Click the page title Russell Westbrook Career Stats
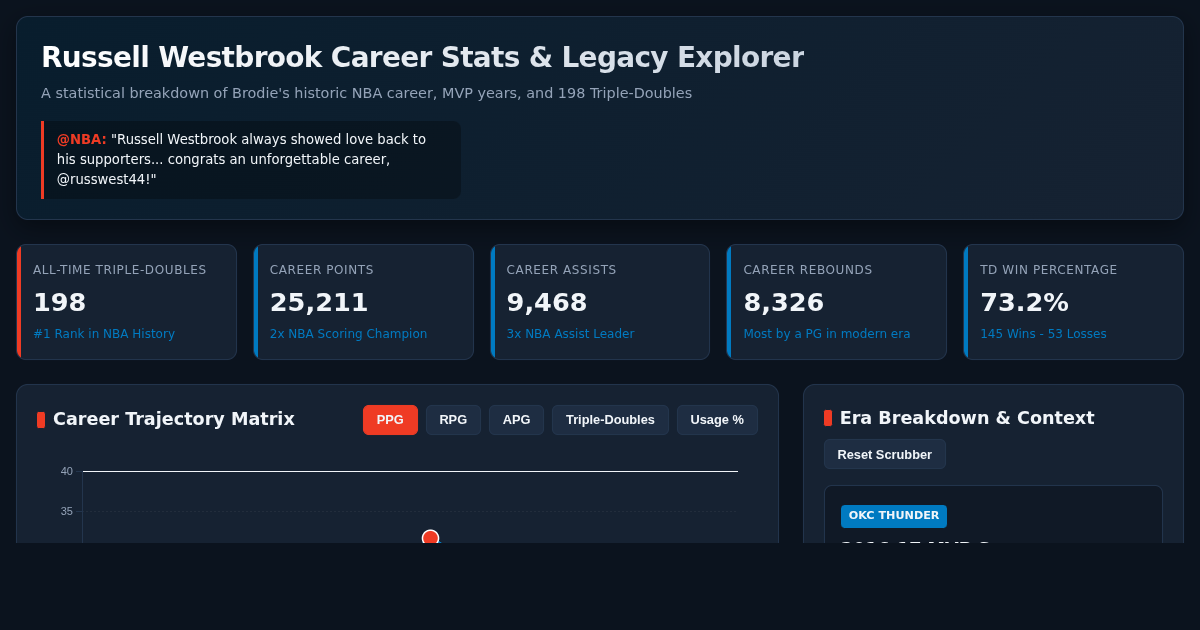1200x630 pixels. [x=422, y=57]
